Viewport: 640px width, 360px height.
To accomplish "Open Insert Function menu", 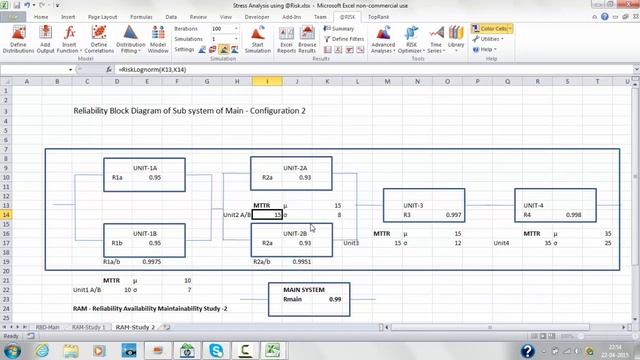I will tap(69, 39).
